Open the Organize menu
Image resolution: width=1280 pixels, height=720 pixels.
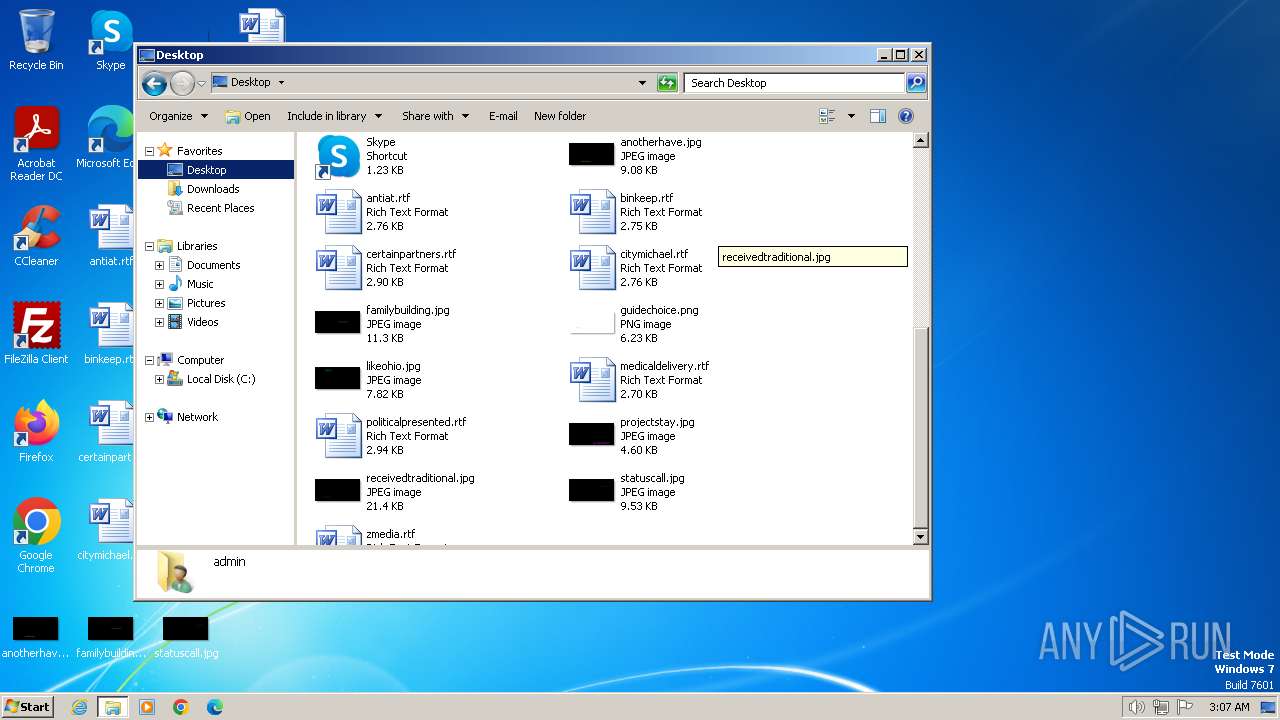pos(178,116)
